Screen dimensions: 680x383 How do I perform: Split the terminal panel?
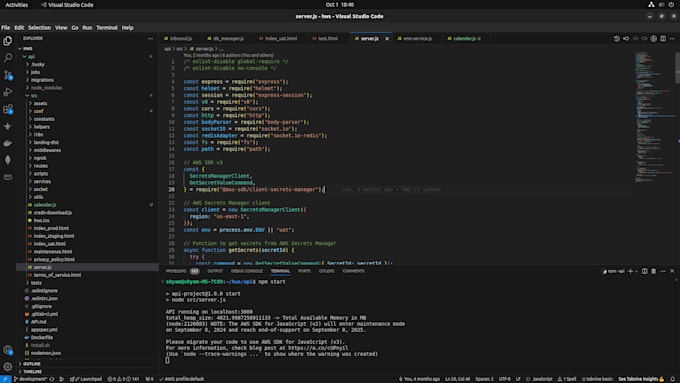pyautogui.click(x=644, y=271)
